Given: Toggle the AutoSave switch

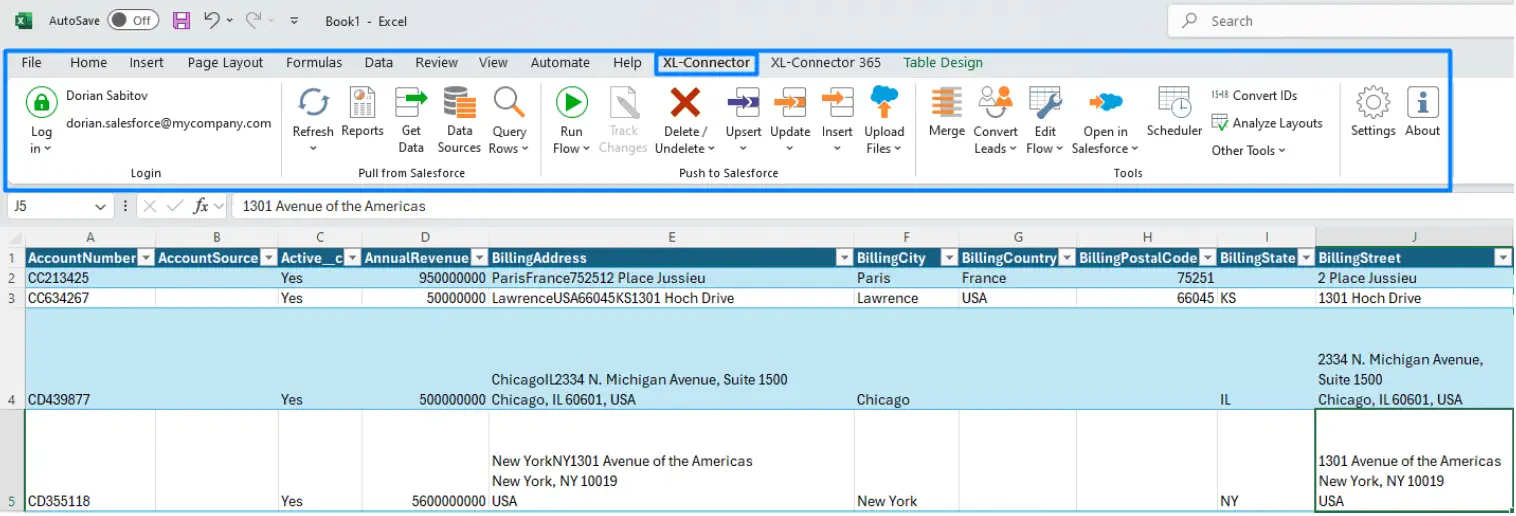Looking at the screenshot, I should [133, 20].
